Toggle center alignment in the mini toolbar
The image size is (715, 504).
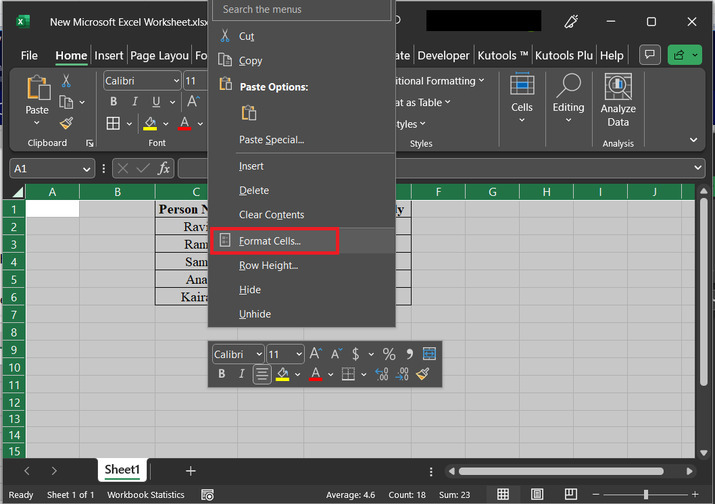click(261, 374)
